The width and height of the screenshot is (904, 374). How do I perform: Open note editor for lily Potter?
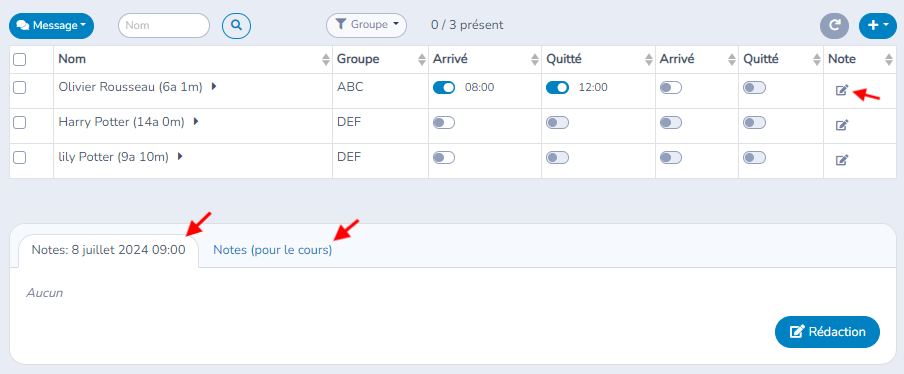[842, 160]
